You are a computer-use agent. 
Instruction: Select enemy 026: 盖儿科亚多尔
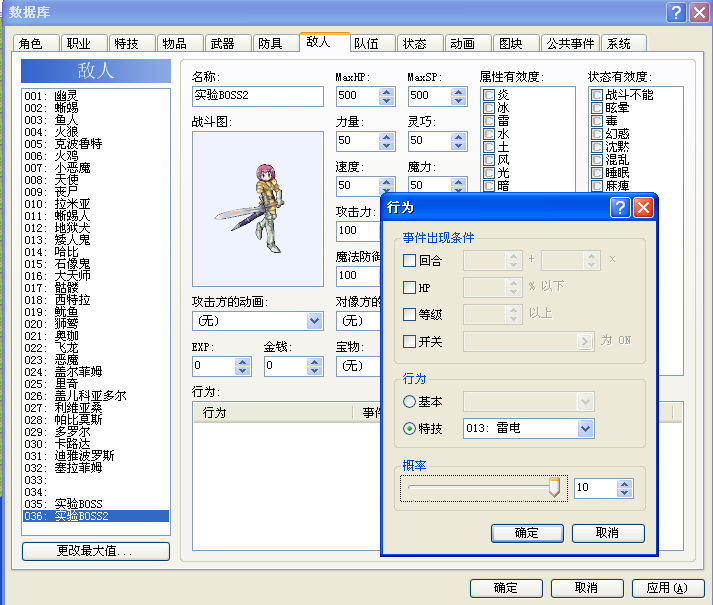(95, 396)
